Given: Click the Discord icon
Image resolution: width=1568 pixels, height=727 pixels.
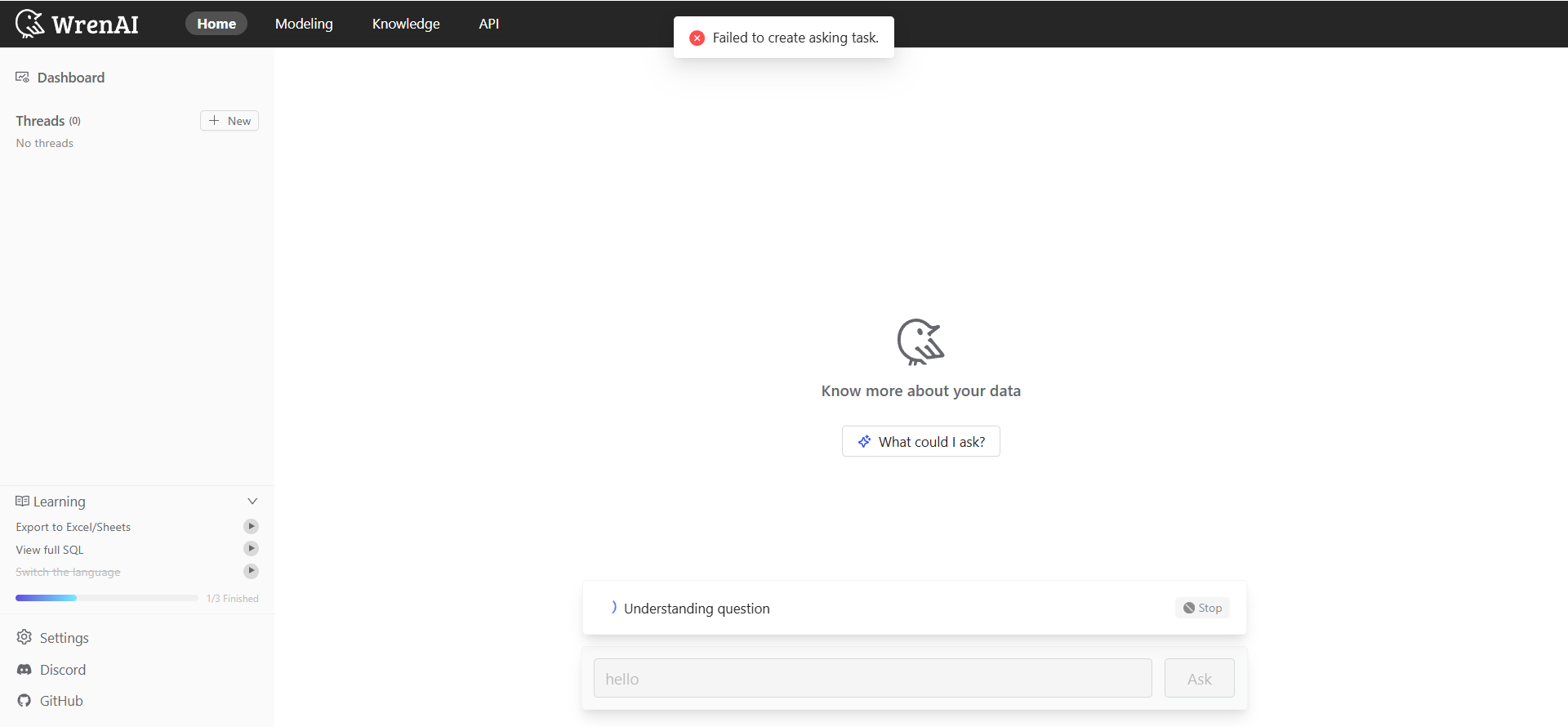Looking at the screenshot, I should 24,669.
